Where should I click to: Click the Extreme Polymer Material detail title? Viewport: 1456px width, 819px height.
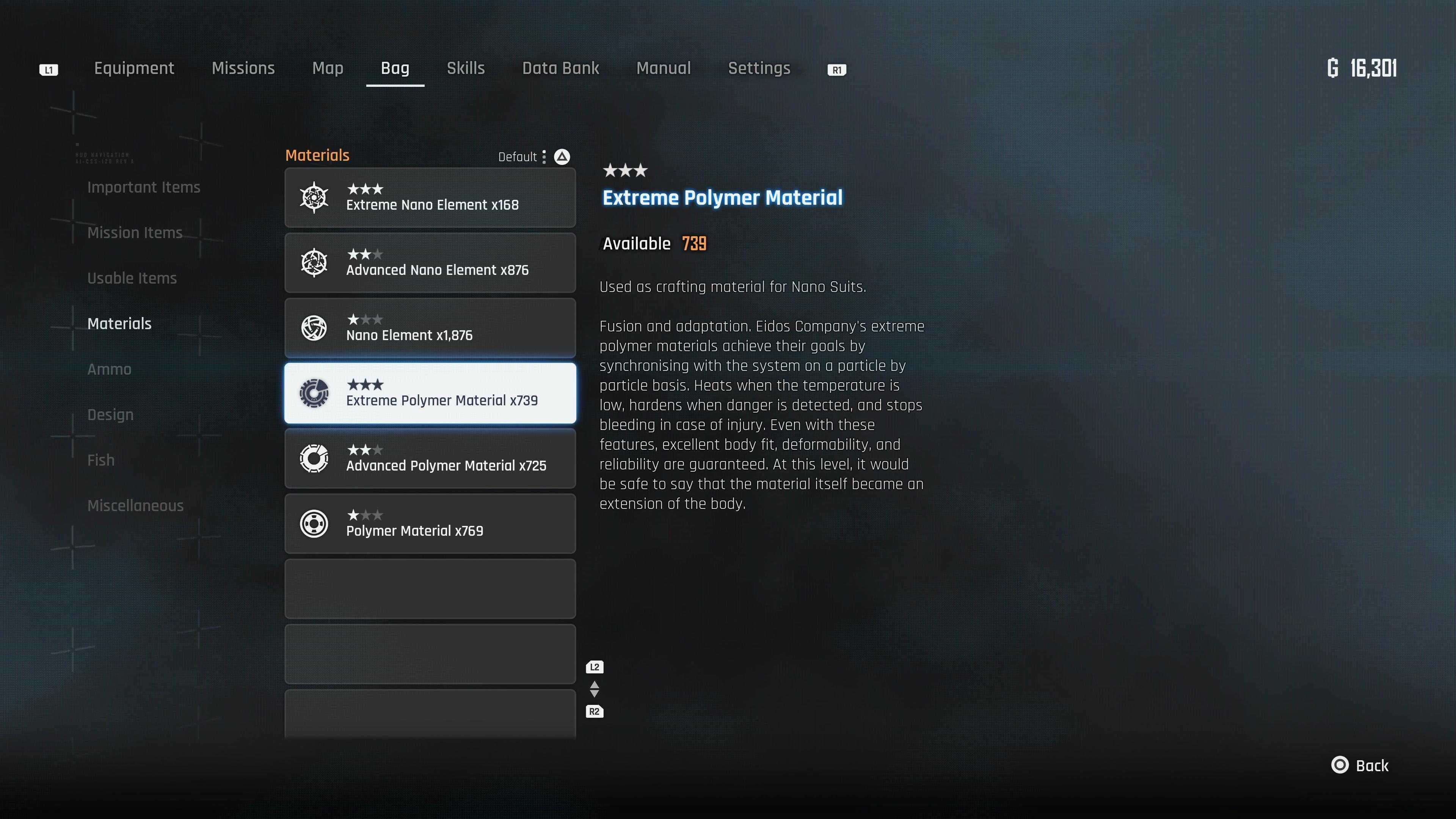click(722, 198)
